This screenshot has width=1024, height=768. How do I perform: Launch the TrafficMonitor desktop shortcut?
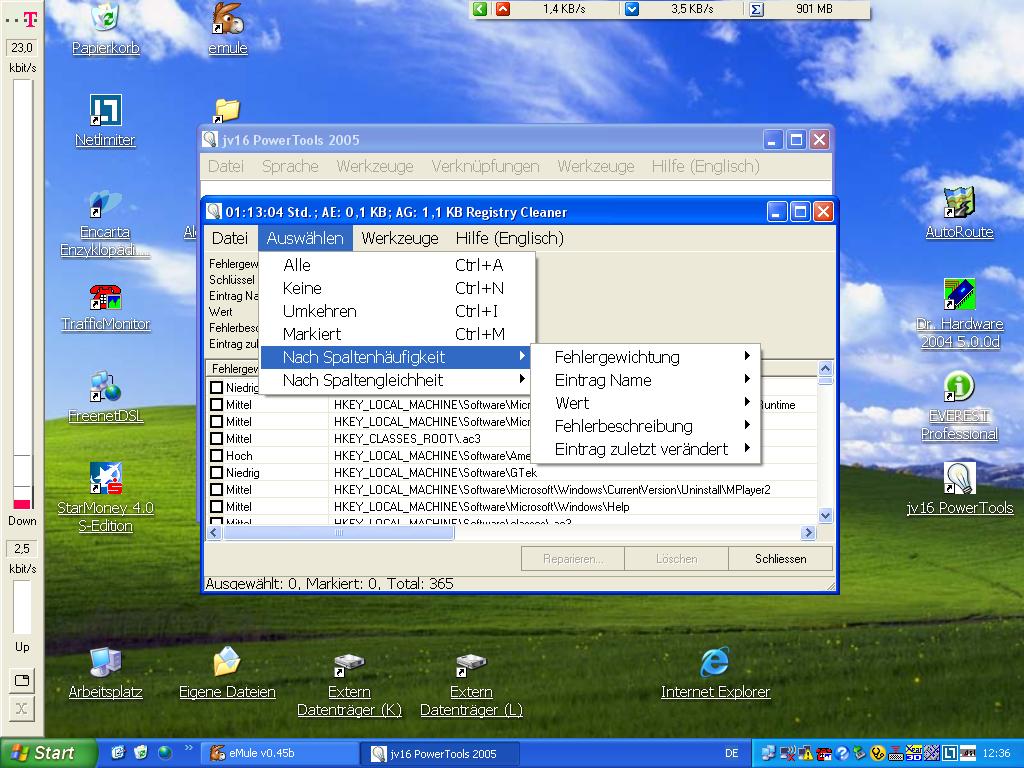(x=105, y=307)
